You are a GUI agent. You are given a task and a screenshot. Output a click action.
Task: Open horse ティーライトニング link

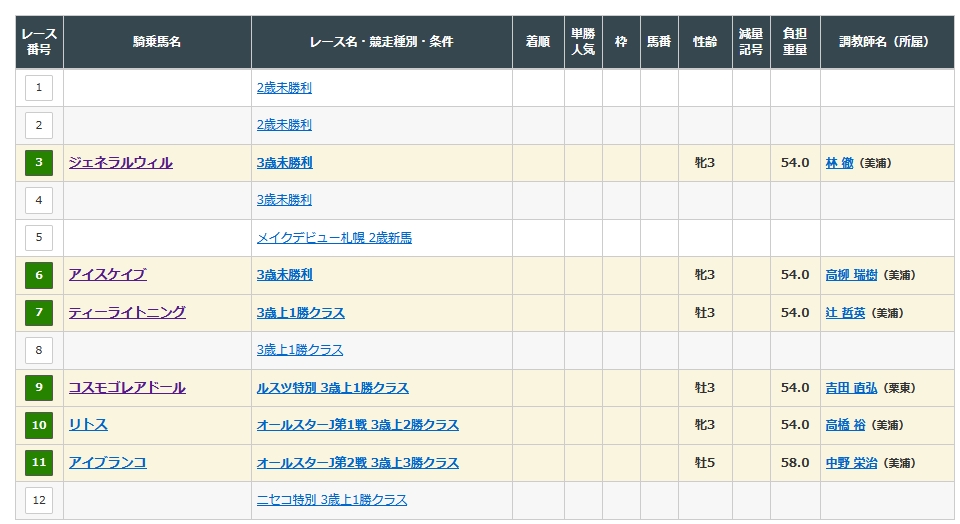coord(127,313)
